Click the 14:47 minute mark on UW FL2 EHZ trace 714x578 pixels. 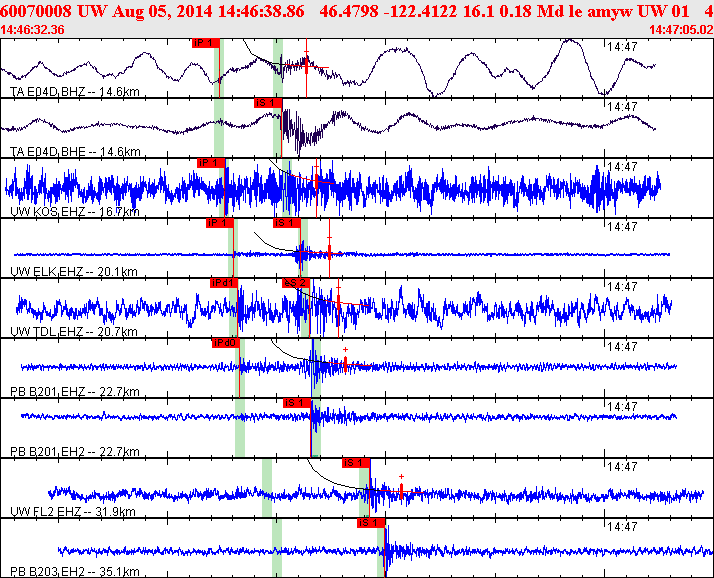pyautogui.click(x=622, y=467)
